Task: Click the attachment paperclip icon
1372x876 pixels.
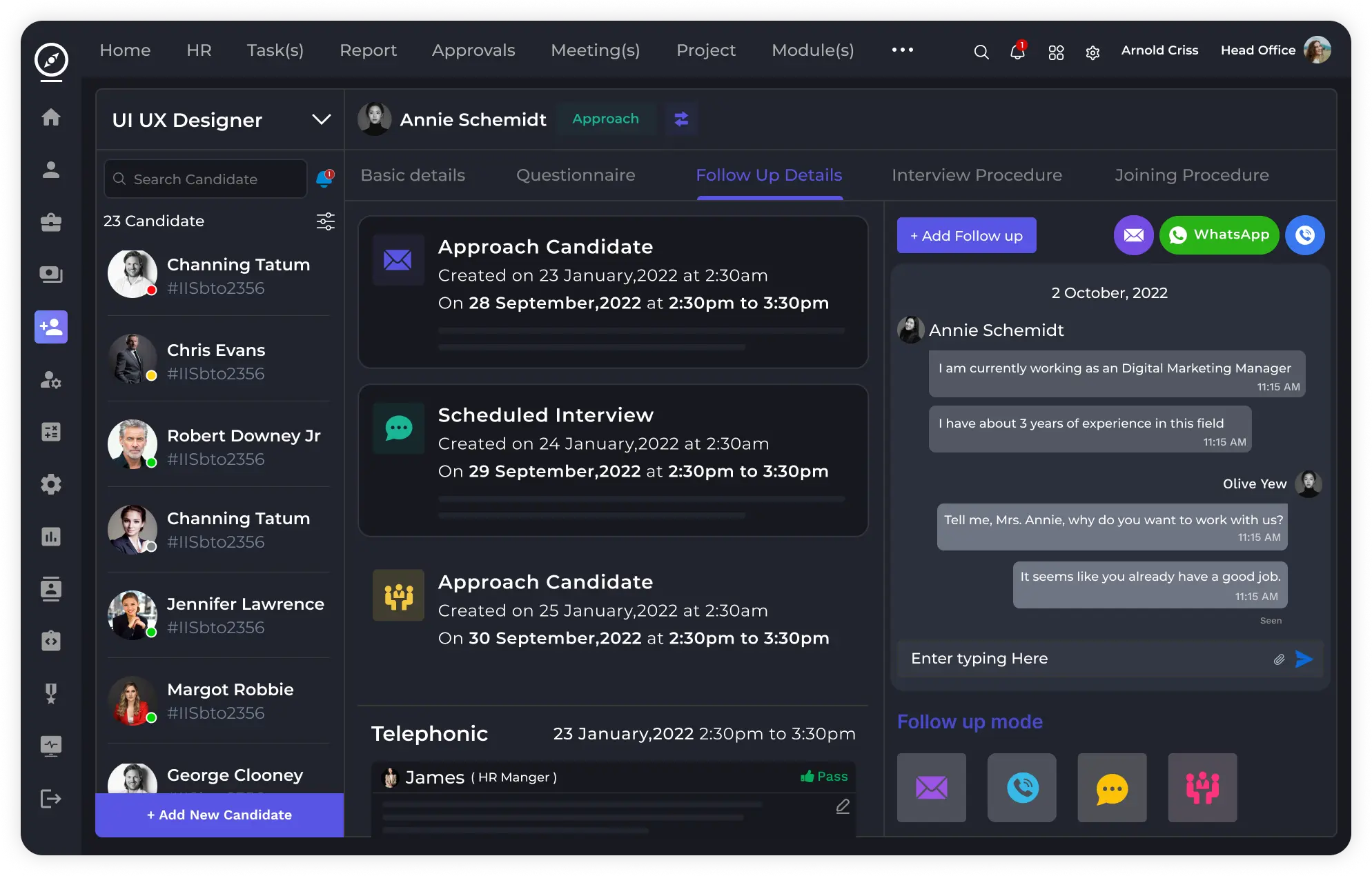Action: pos(1279,659)
